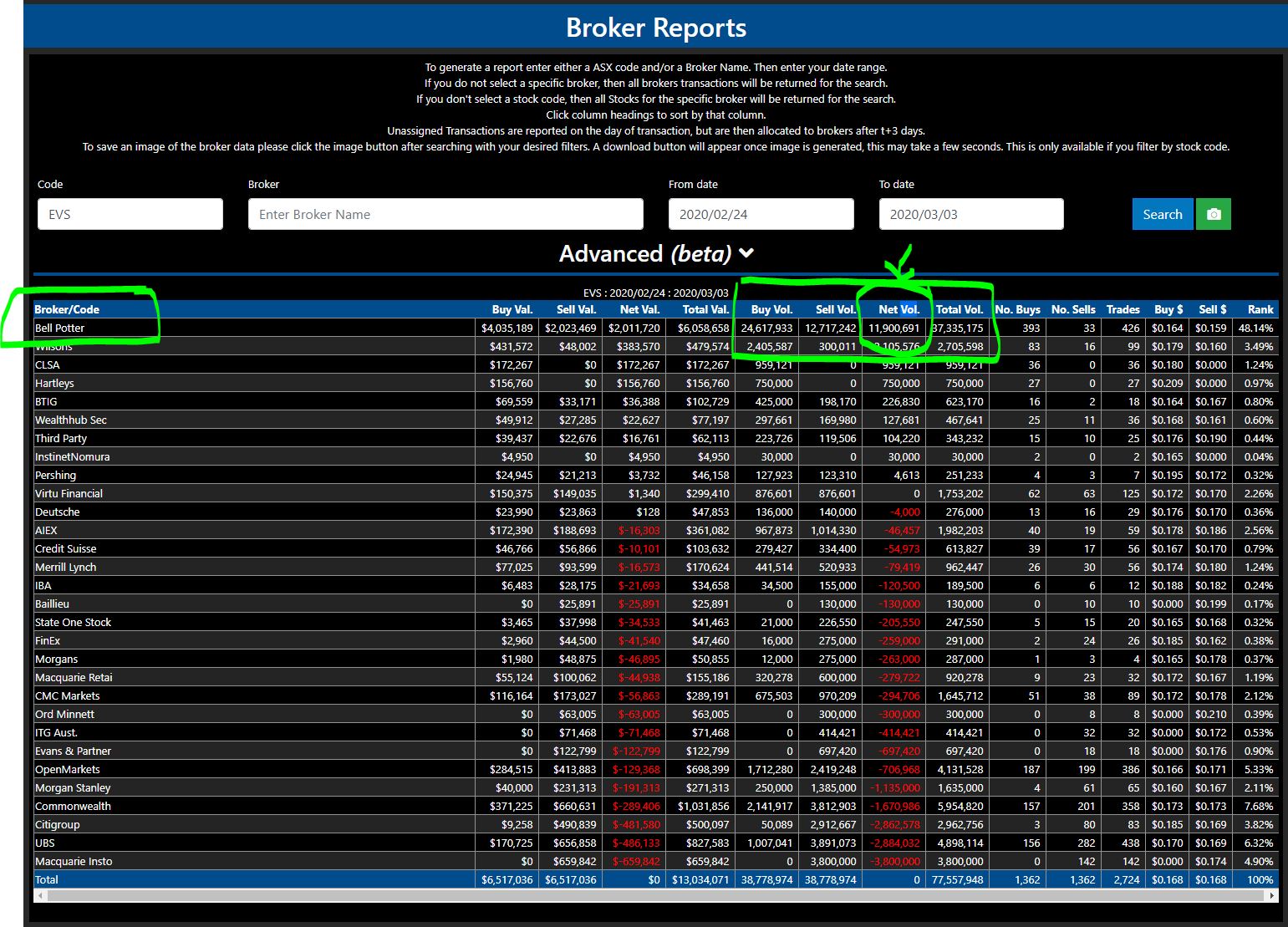Viewport: 1288px width, 927px height.
Task: Sort by Sell Vol. column heading
Action: pyautogui.click(x=836, y=309)
